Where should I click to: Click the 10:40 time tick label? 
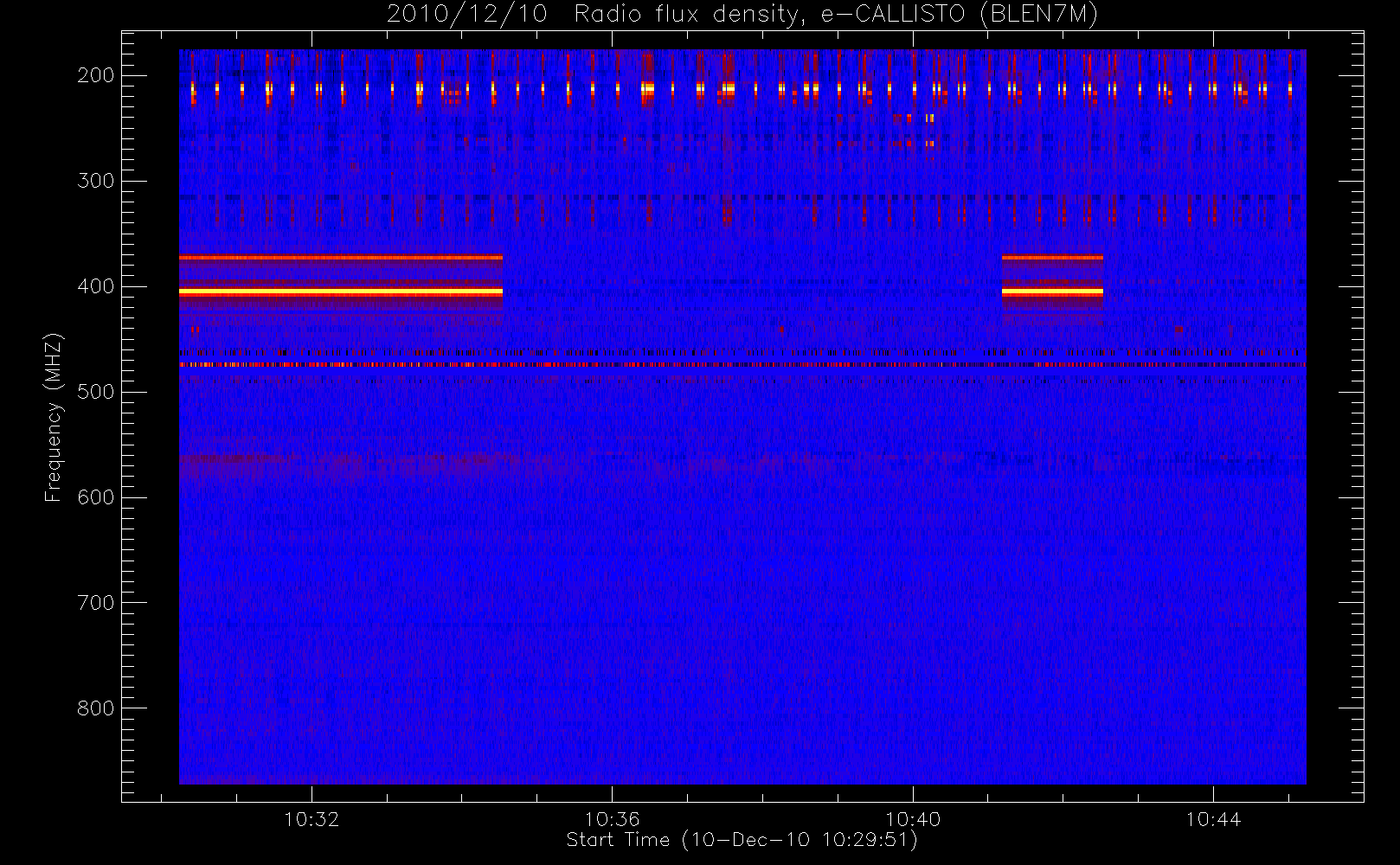[x=913, y=819]
